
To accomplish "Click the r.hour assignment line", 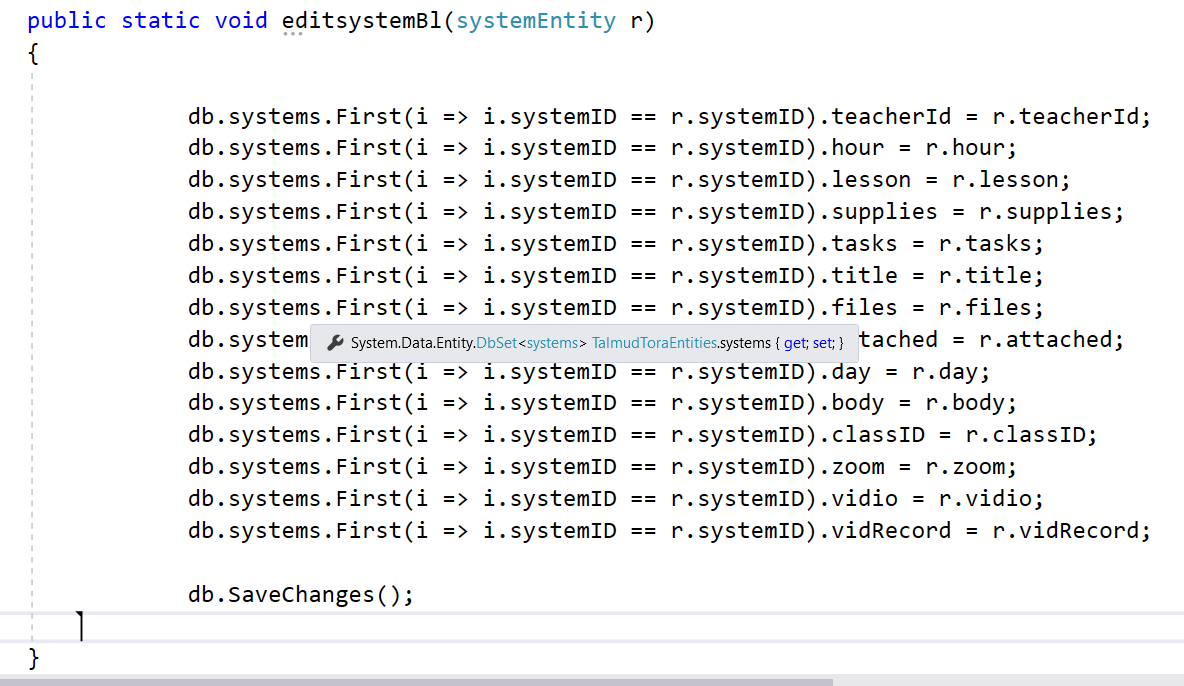I will [x=603, y=148].
